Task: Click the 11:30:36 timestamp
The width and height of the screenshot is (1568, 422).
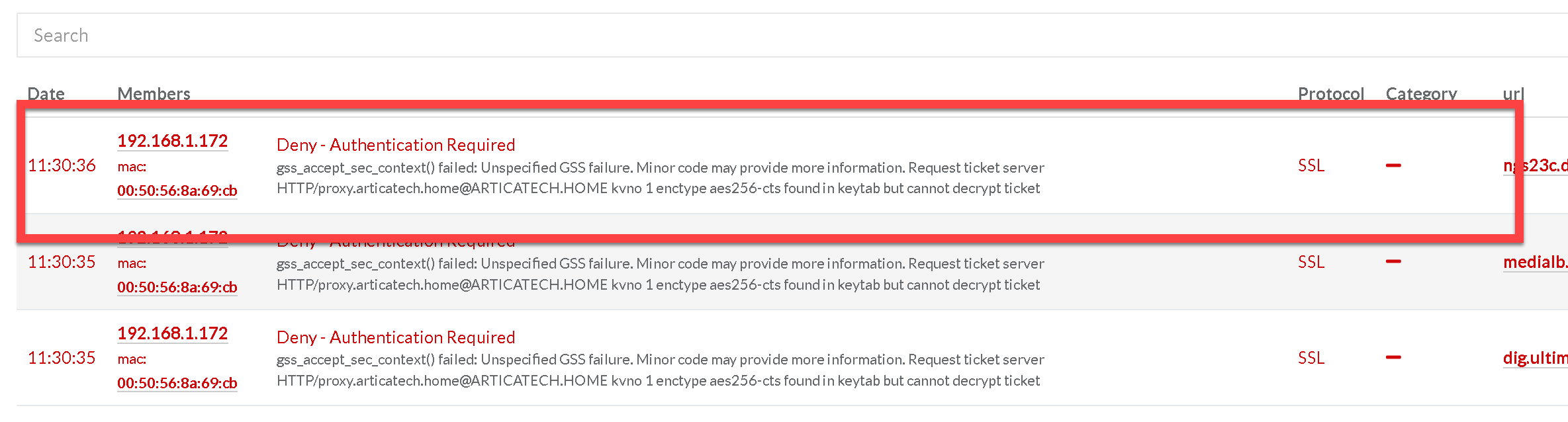Action: click(62, 165)
